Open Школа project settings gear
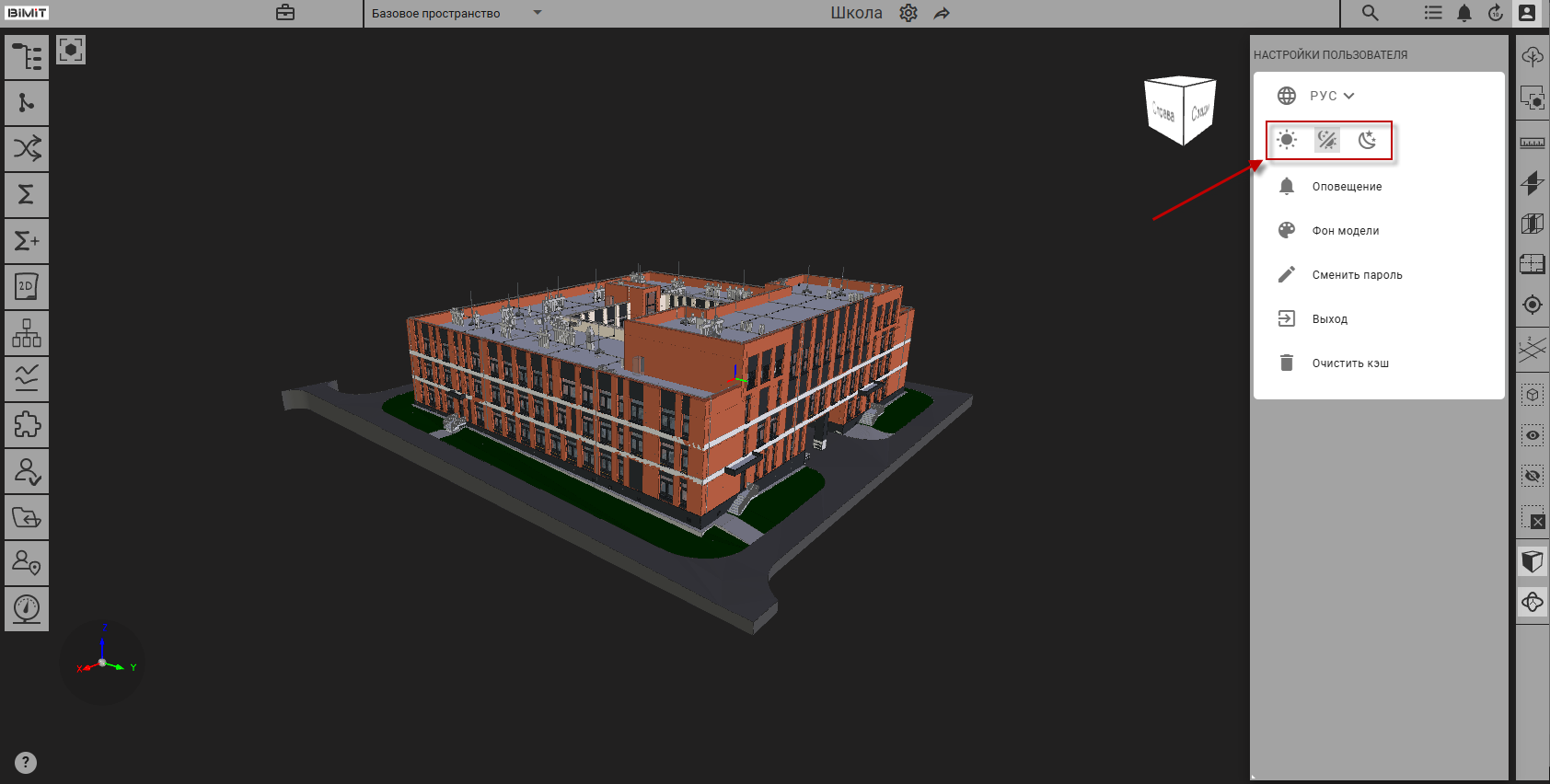The image size is (1550, 784). pos(908,13)
